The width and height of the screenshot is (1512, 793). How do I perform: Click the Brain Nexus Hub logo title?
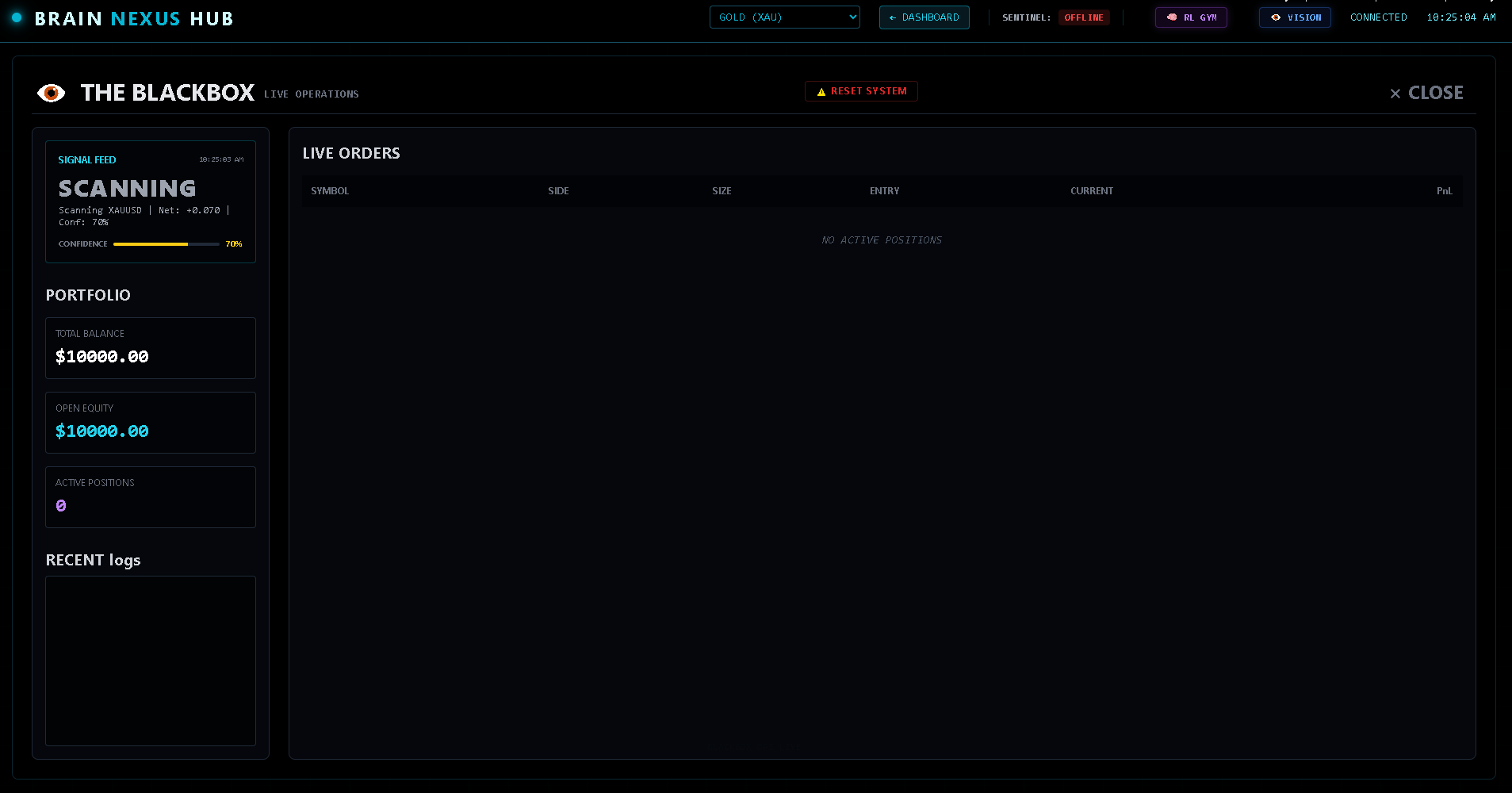[x=134, y=18]
